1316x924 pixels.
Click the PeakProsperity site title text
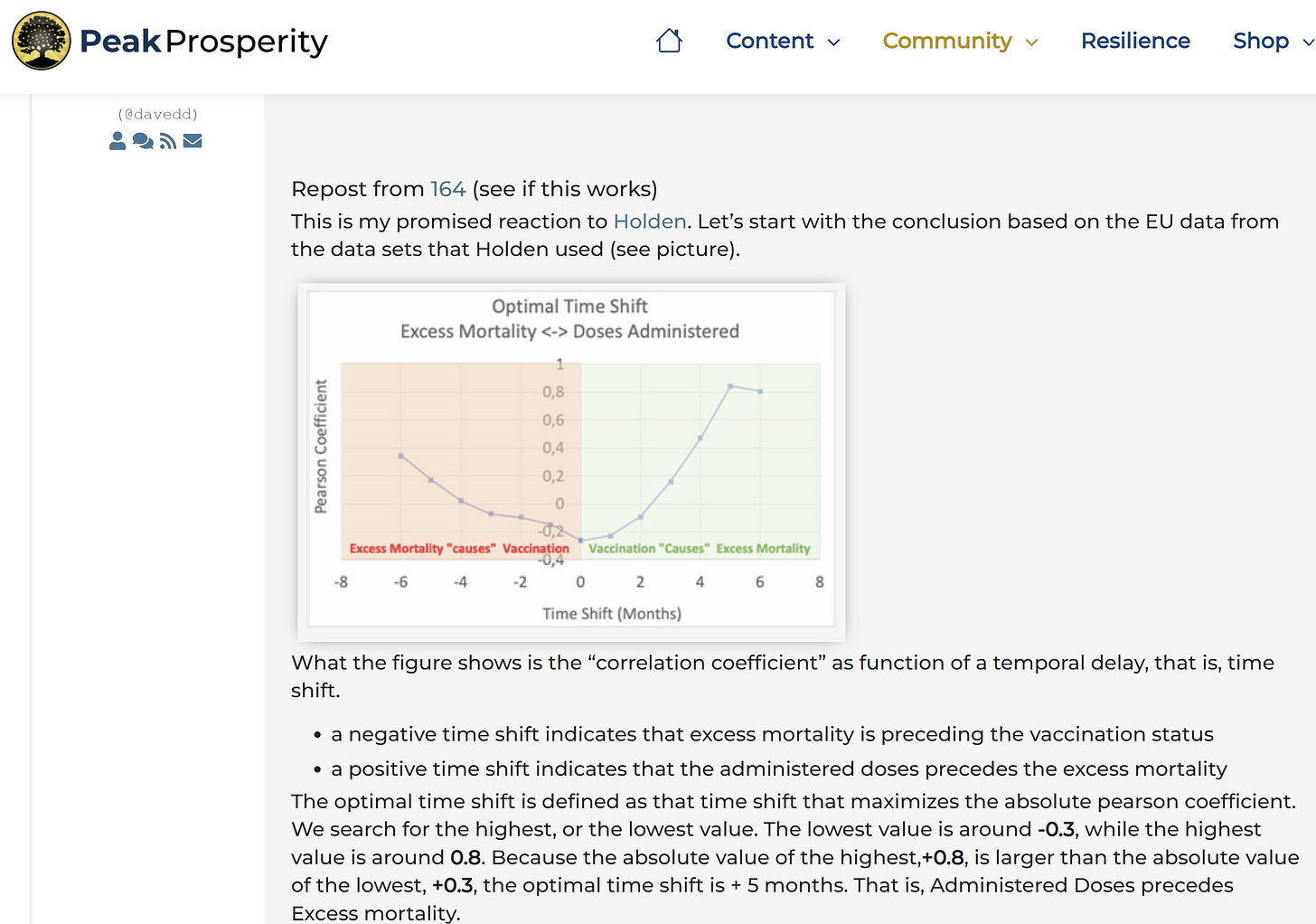point(203,41)
